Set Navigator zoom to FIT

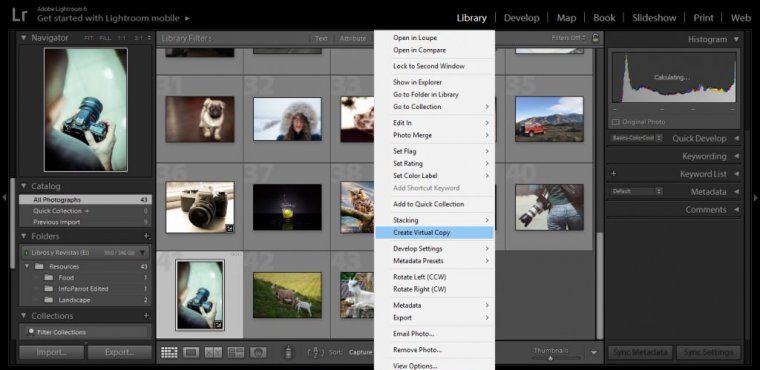[88, 38]
